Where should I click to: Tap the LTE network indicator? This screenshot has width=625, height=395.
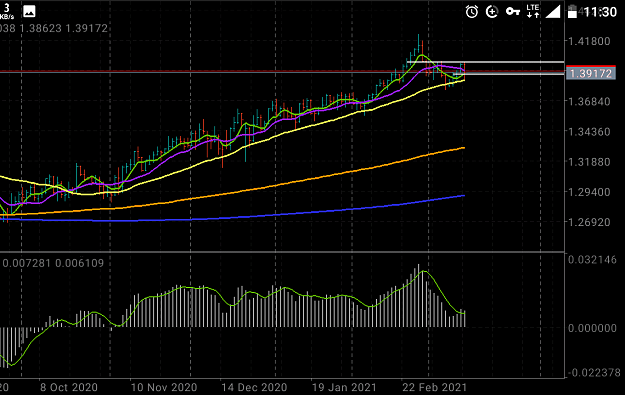point(533,11)
